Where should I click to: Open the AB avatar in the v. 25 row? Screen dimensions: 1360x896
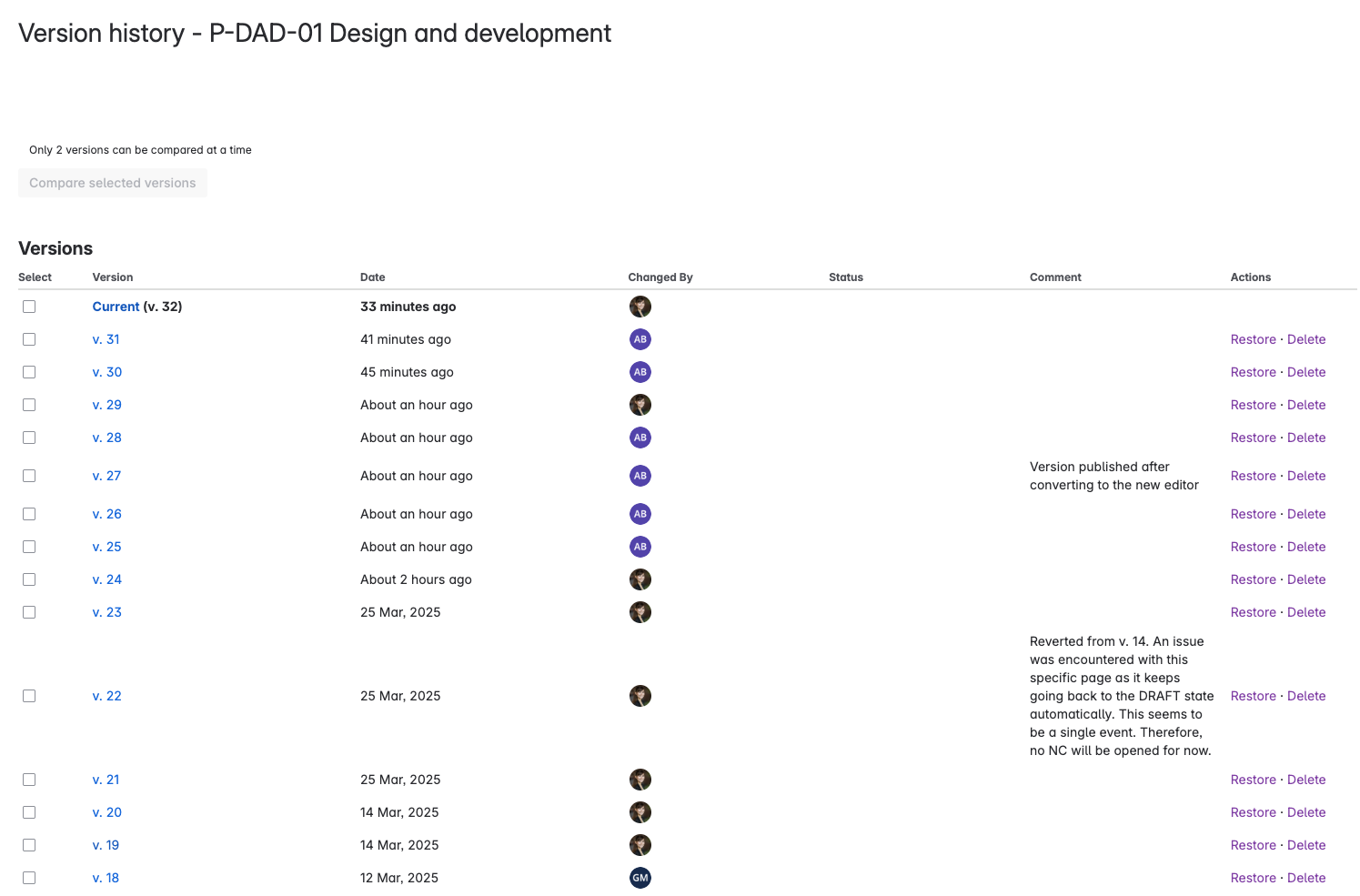(640, 547)
